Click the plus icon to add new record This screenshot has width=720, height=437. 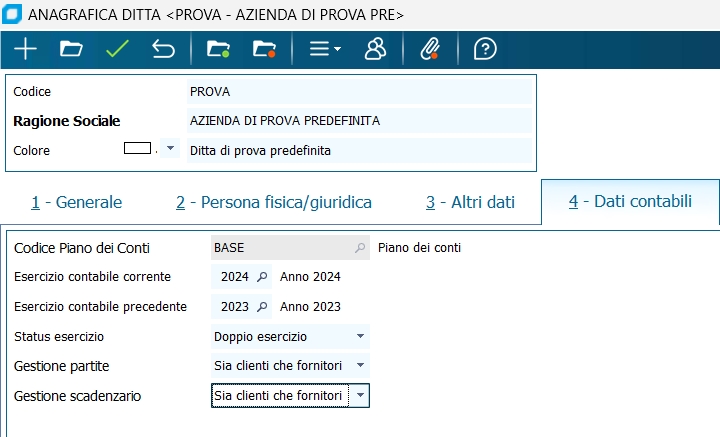point(25,49)
